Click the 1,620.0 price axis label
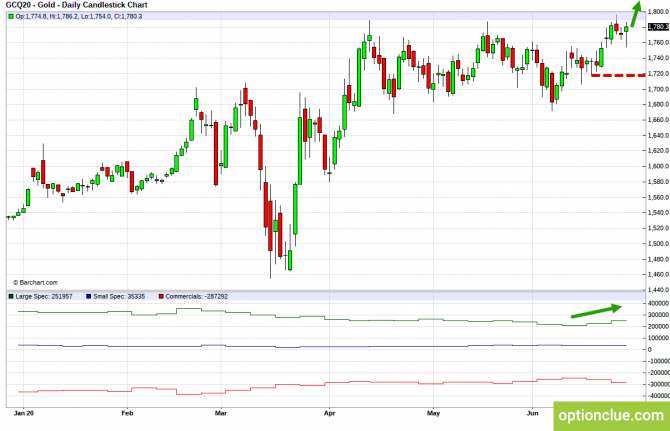 [x=658, y=151]
